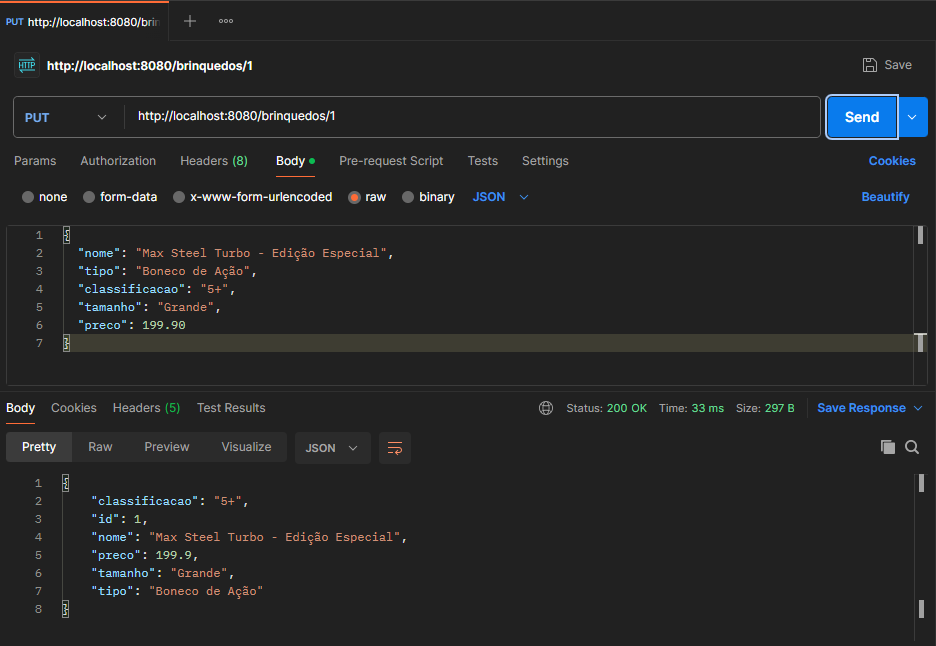Click "tipo": "Boneco de Ação" response line
This screenshot has width=936, height=646.
pyautogui.click(x=177, y=590)
